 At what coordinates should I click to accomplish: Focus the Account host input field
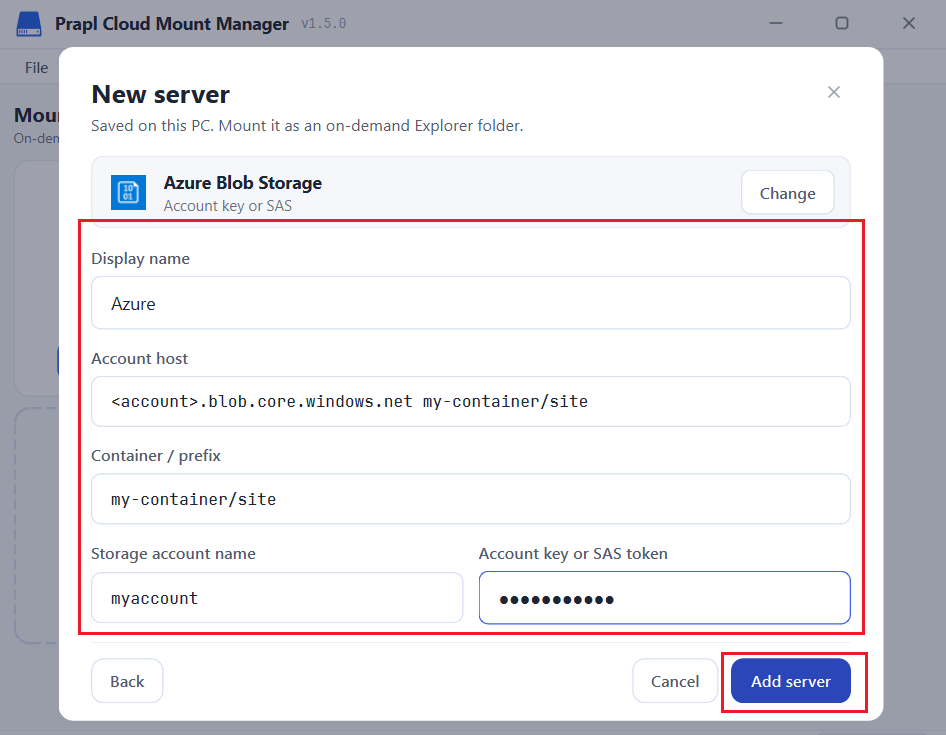tap(471, 401)
